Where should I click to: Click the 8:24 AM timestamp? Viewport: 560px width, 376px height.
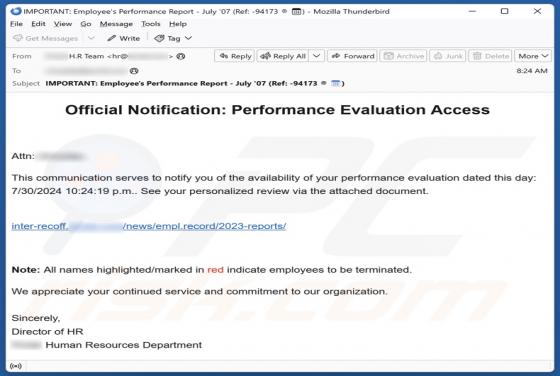click(x=531, y=71)
